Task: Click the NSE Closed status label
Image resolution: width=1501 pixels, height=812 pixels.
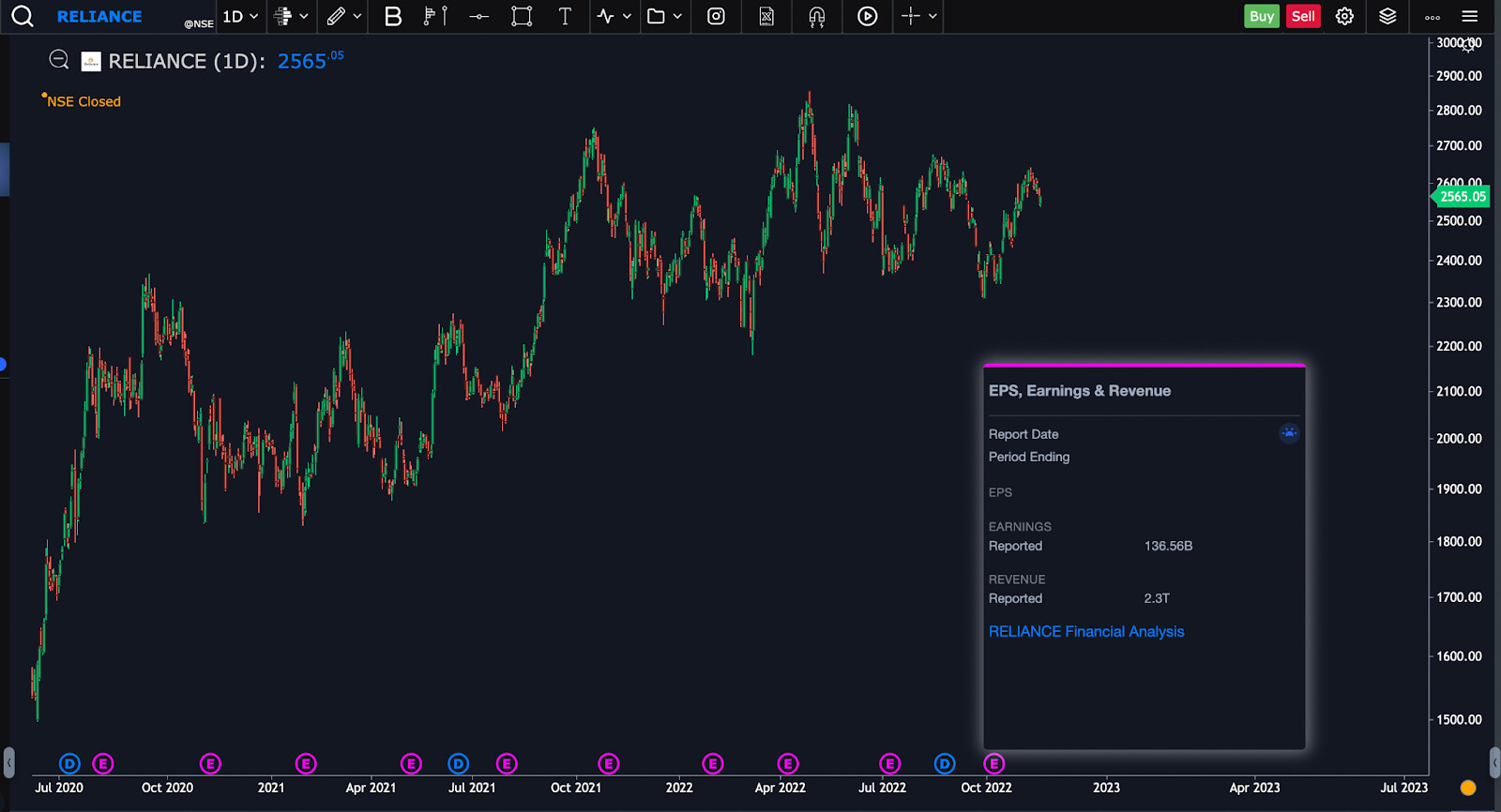Action: pyautogui.click(x=83, y=101)
